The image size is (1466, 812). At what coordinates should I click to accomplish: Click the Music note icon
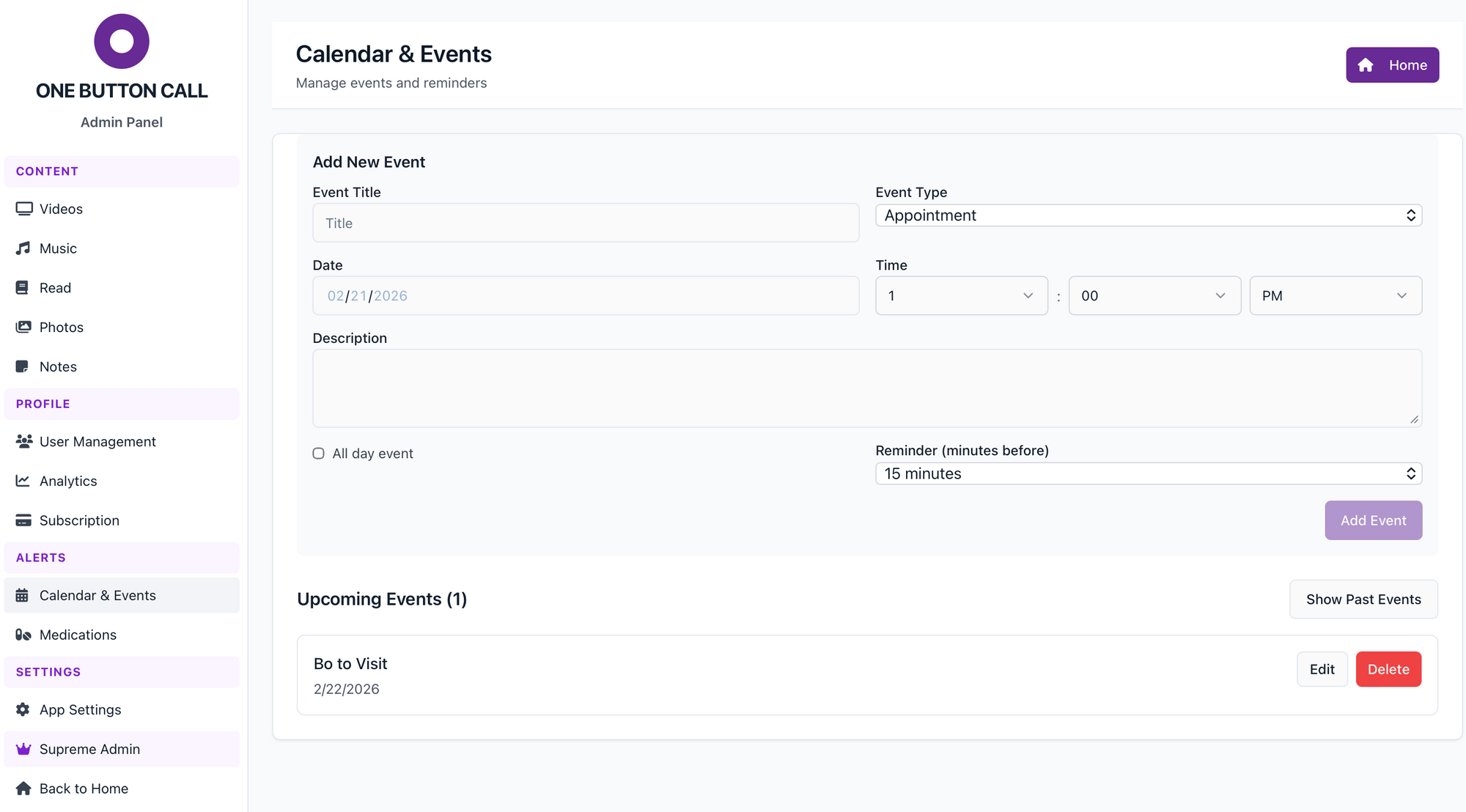pos(23,248)
